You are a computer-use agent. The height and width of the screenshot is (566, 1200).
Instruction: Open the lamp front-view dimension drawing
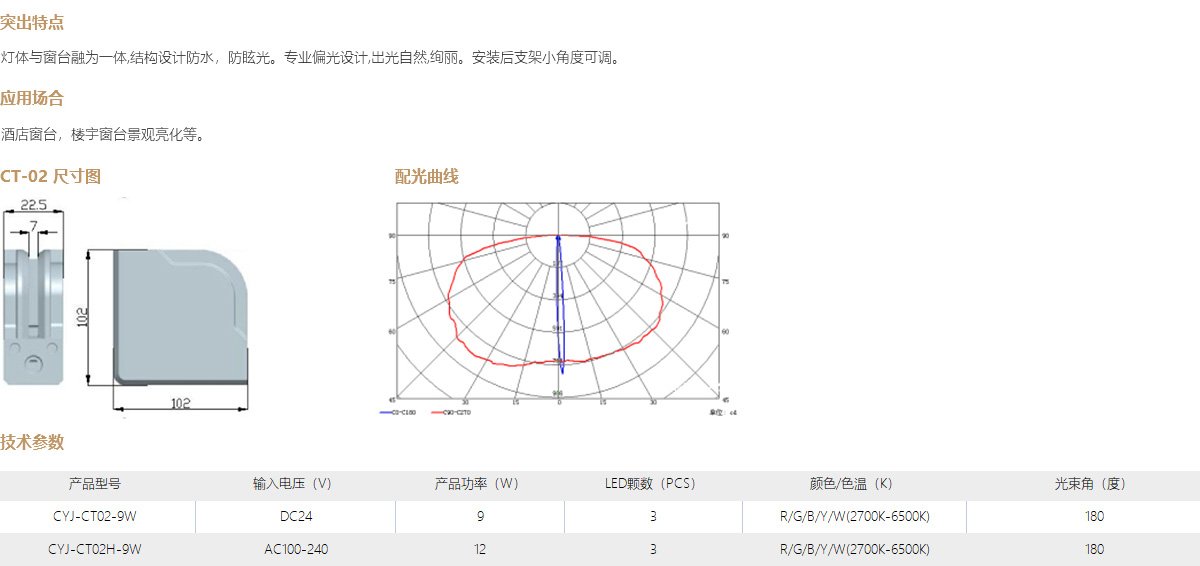[x=36, y=300]
